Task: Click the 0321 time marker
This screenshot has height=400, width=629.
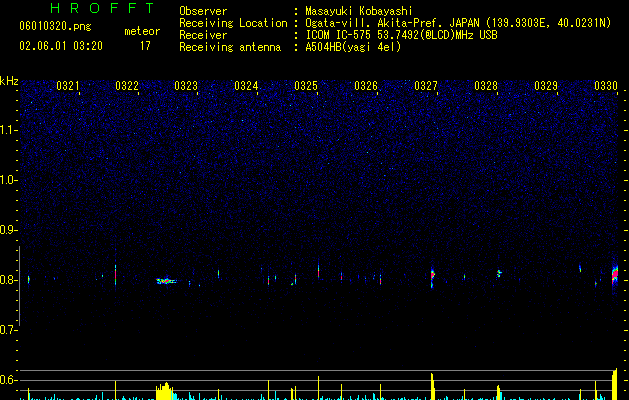Action: click(67, 85)
